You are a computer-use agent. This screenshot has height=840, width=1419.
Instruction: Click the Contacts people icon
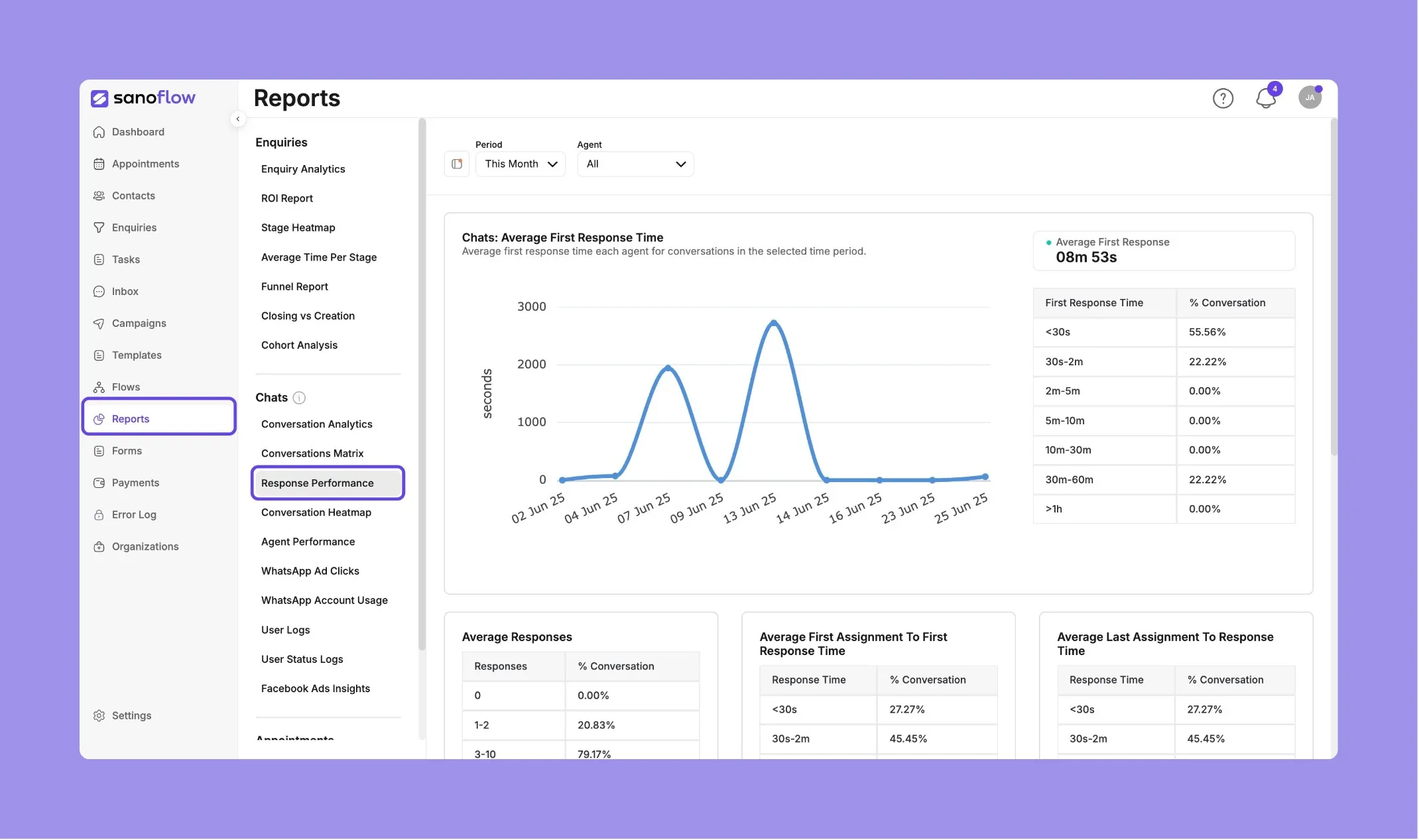click(x=99, y=196)
